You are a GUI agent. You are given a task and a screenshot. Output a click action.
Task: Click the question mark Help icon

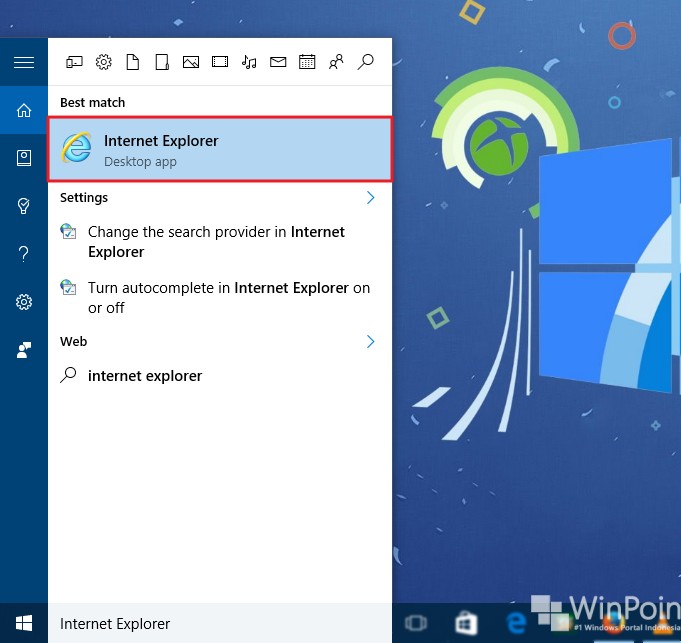coord(24,254)
